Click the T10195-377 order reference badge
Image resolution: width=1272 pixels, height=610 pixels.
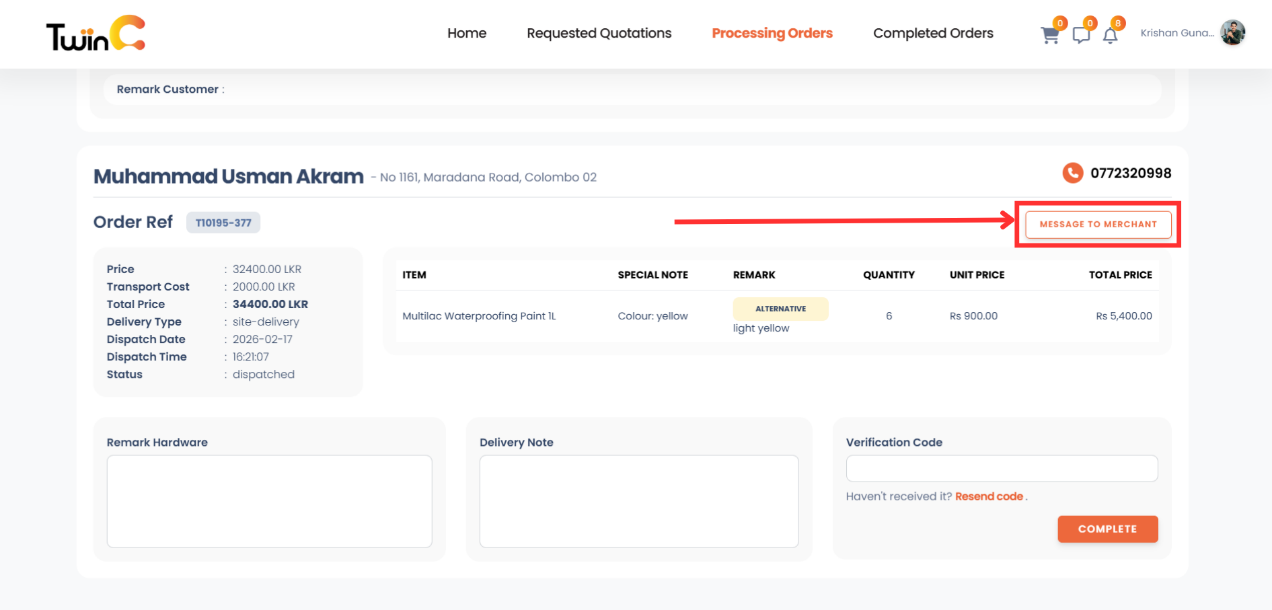[x=223, y=222]
